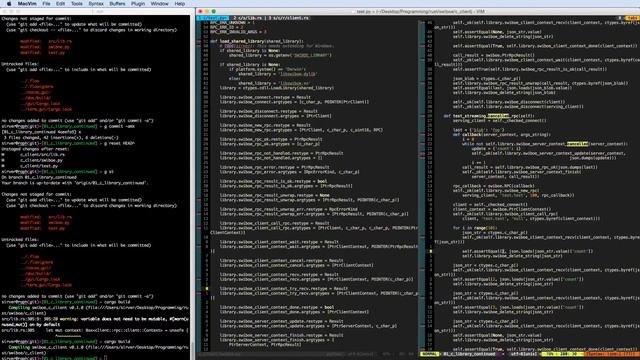Close the VIM window with red button

pos(200,11)
